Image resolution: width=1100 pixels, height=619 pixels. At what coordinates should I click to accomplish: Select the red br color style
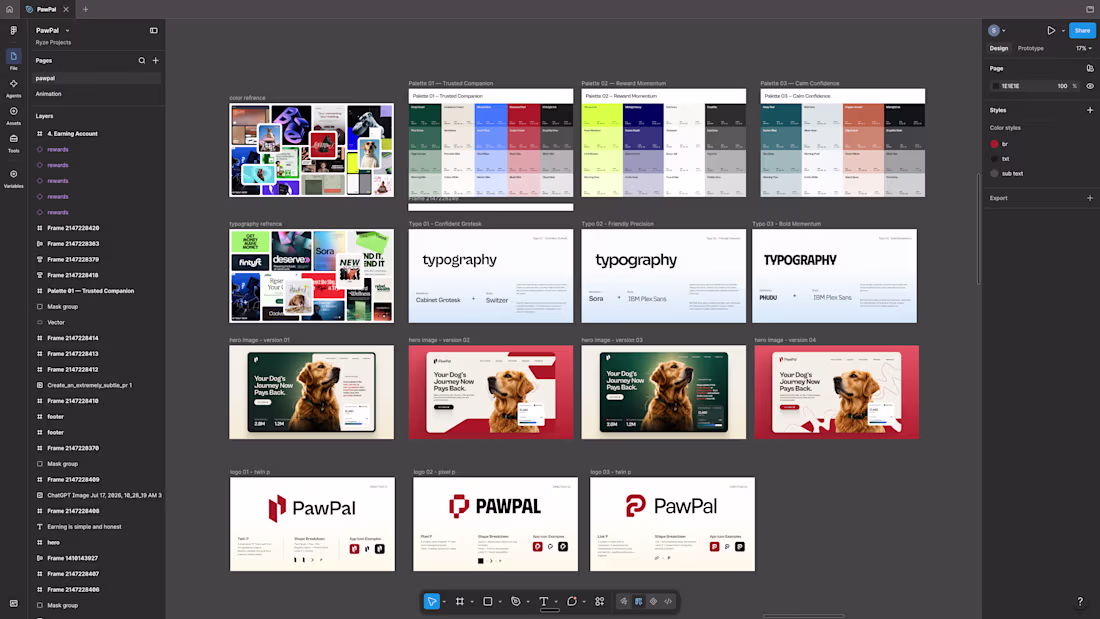point(1000,144)
